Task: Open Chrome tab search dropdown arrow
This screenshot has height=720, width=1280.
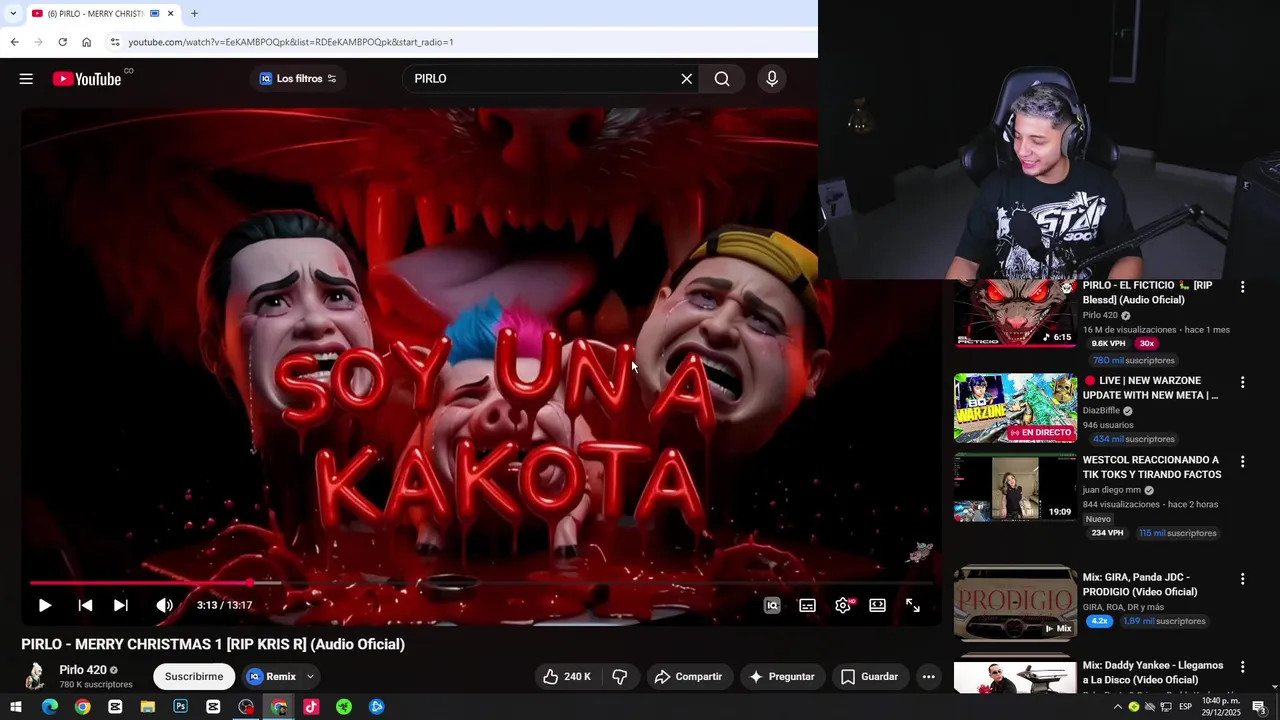Action: [x=13, y=14]
